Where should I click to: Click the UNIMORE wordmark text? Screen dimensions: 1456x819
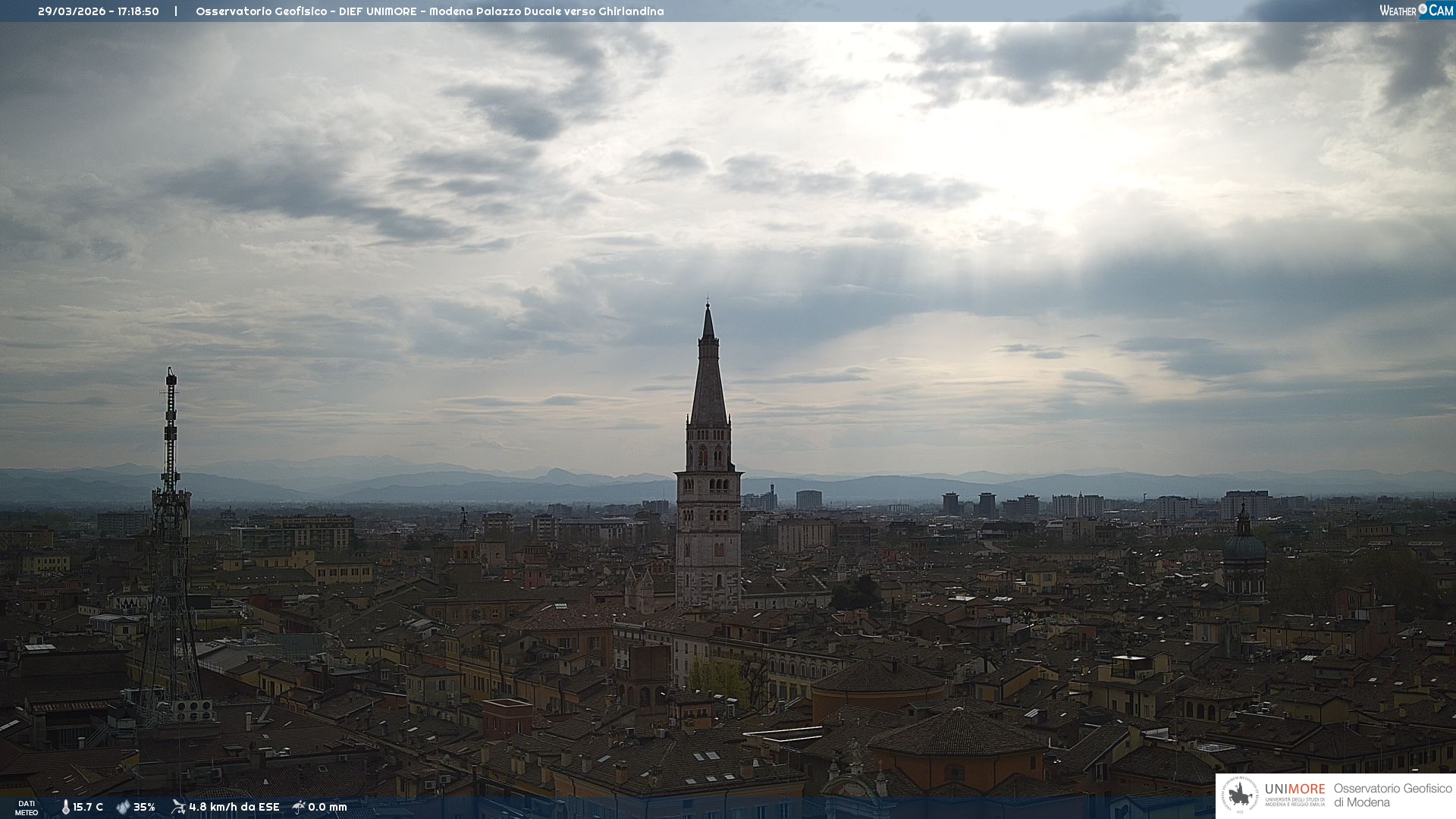point(1294,789)
